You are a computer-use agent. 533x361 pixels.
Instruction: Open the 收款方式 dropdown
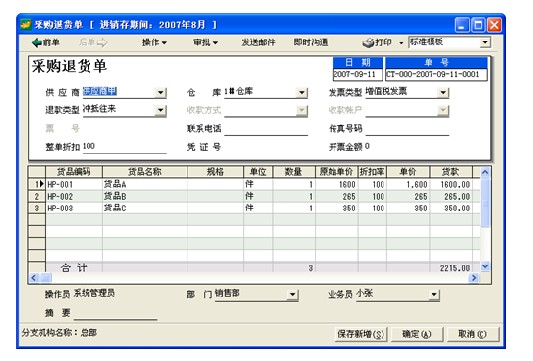point(302,110)
